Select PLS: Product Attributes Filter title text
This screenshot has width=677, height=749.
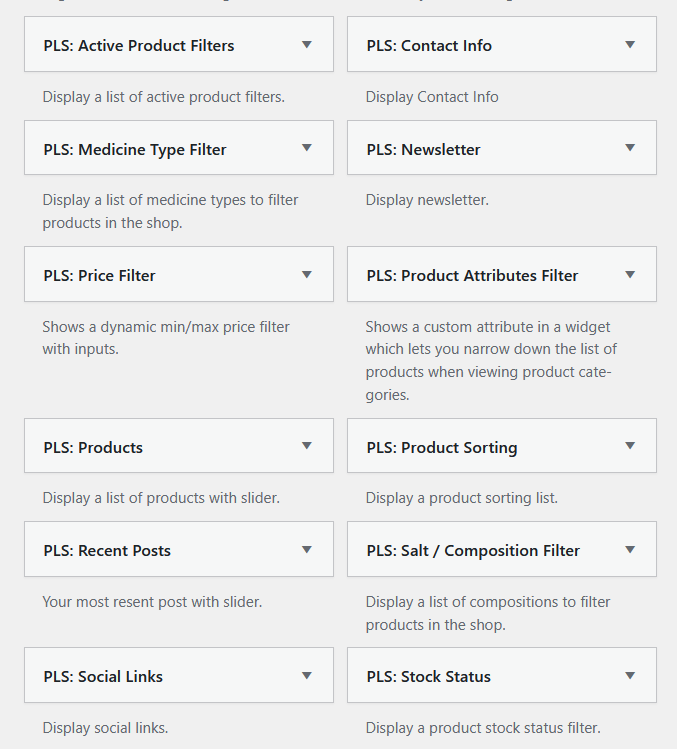pos(472,276)
